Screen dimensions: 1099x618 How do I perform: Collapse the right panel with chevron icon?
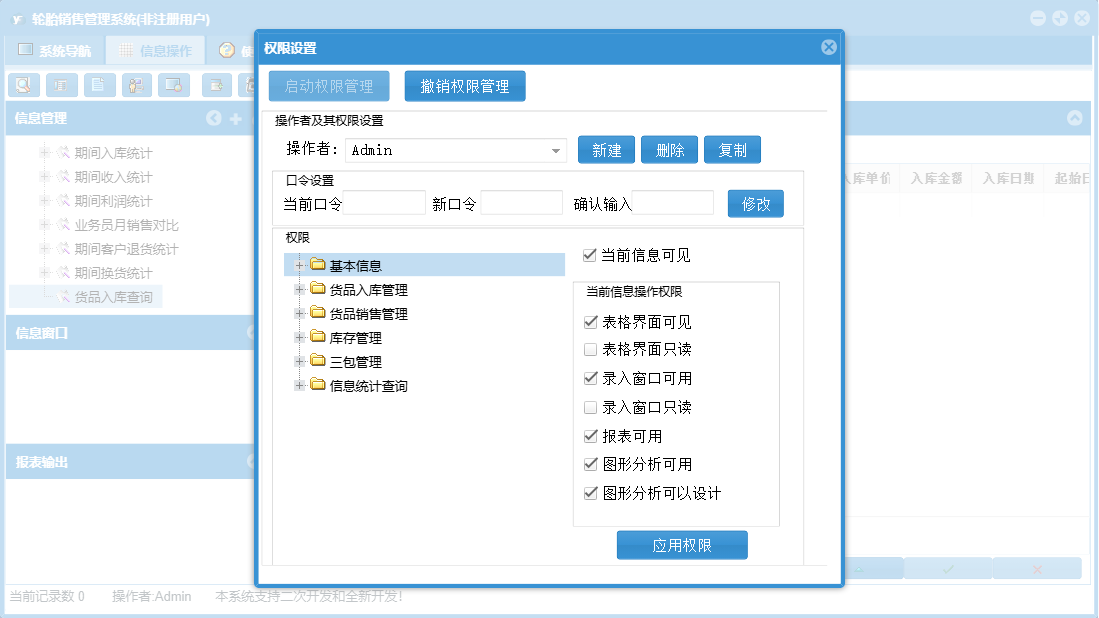pos(1074,118)
